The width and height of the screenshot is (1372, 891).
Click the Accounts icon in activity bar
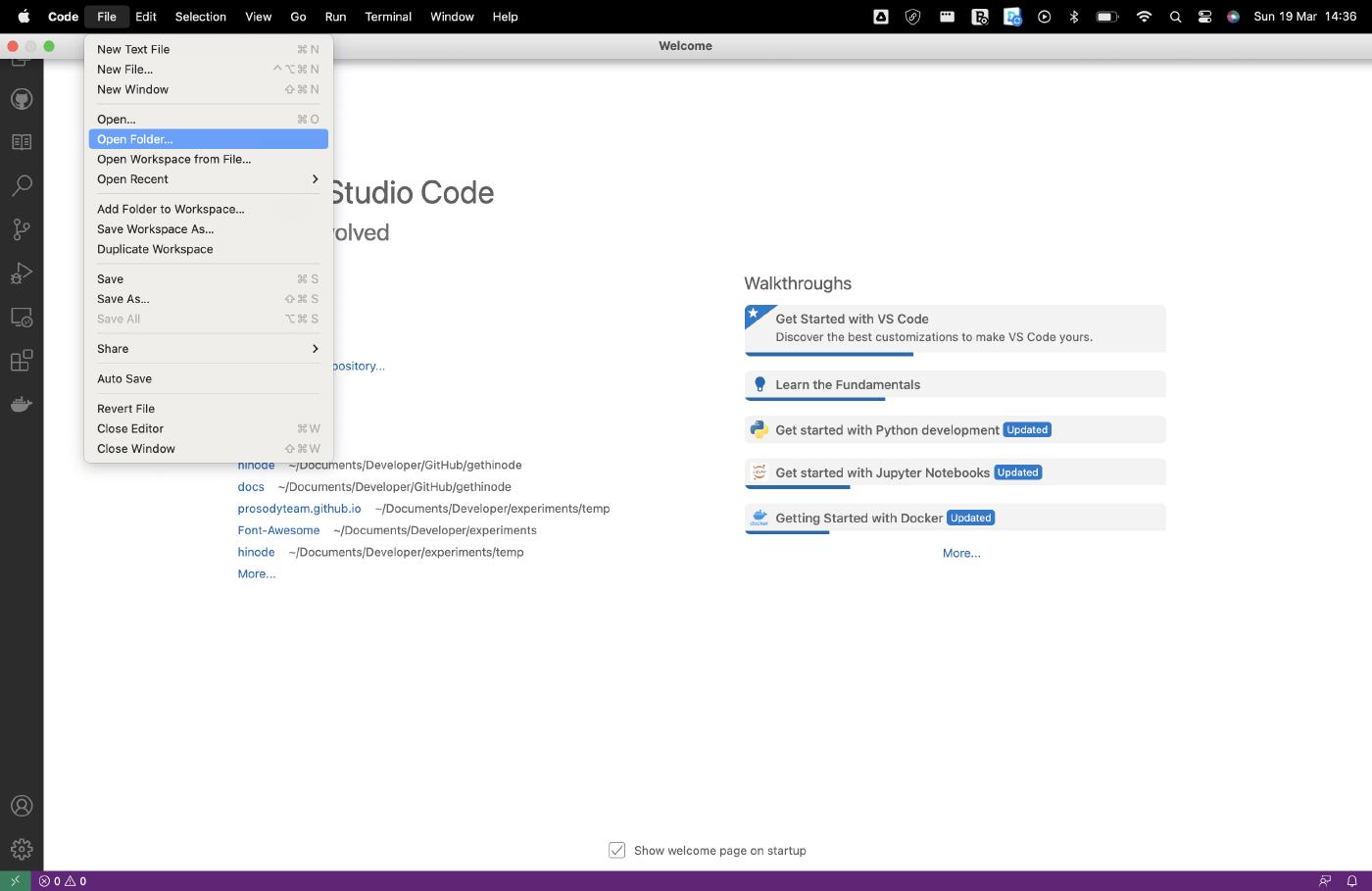pyautogui.click(x=22, y=806)
